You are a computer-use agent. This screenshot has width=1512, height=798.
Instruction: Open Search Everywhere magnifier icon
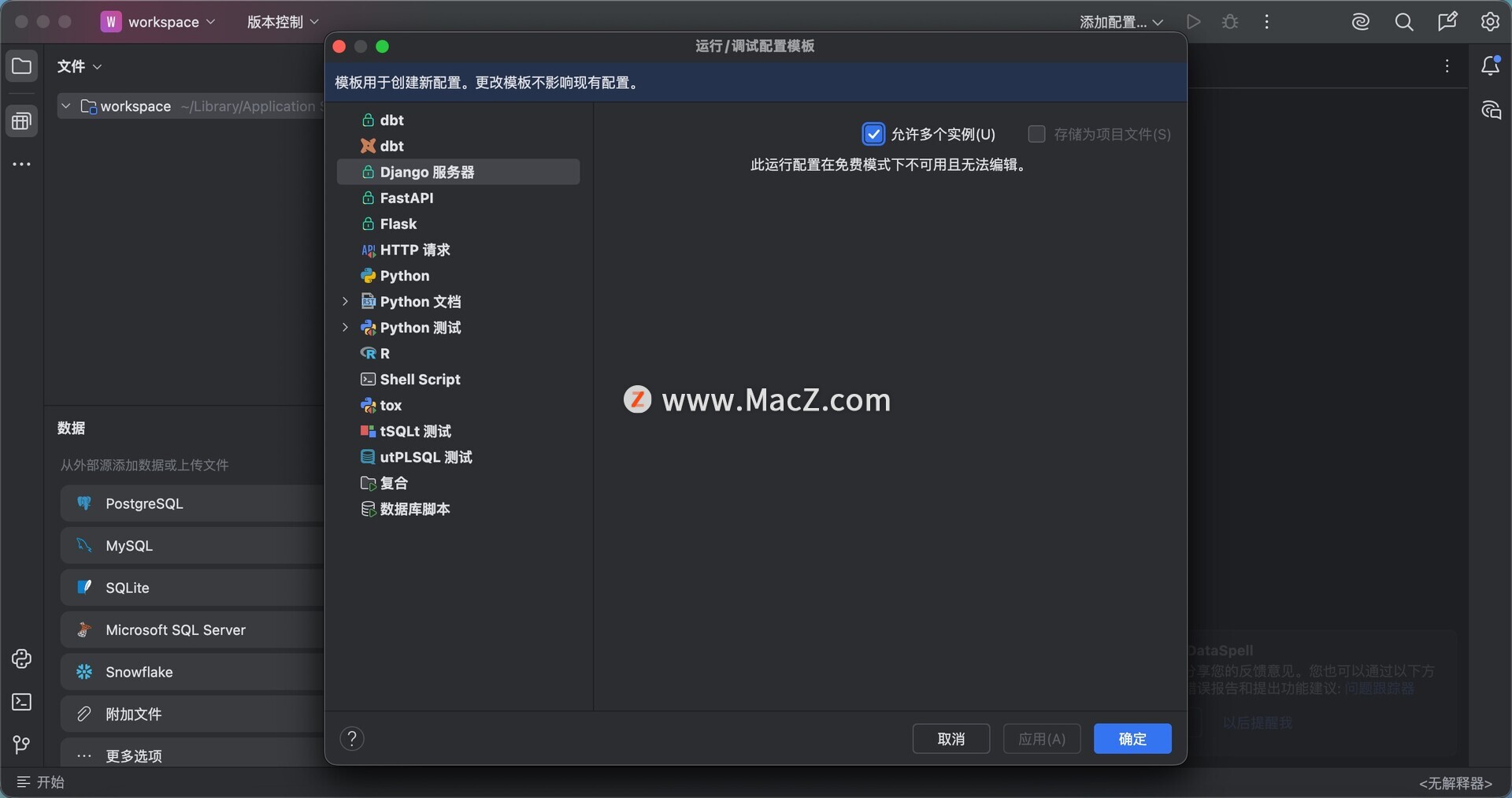1404,22
